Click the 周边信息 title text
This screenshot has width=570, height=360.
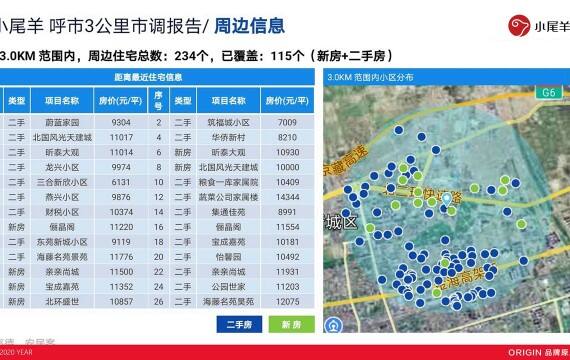[x=249, y=26]
